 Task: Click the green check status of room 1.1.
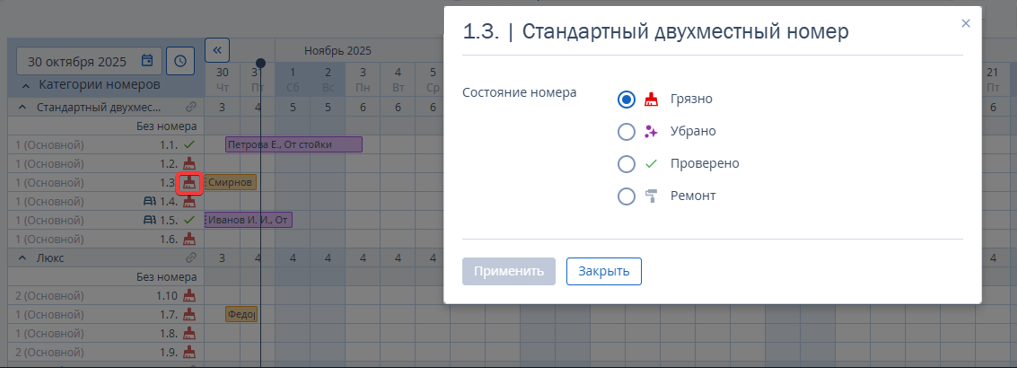click(x=189, y=144)
